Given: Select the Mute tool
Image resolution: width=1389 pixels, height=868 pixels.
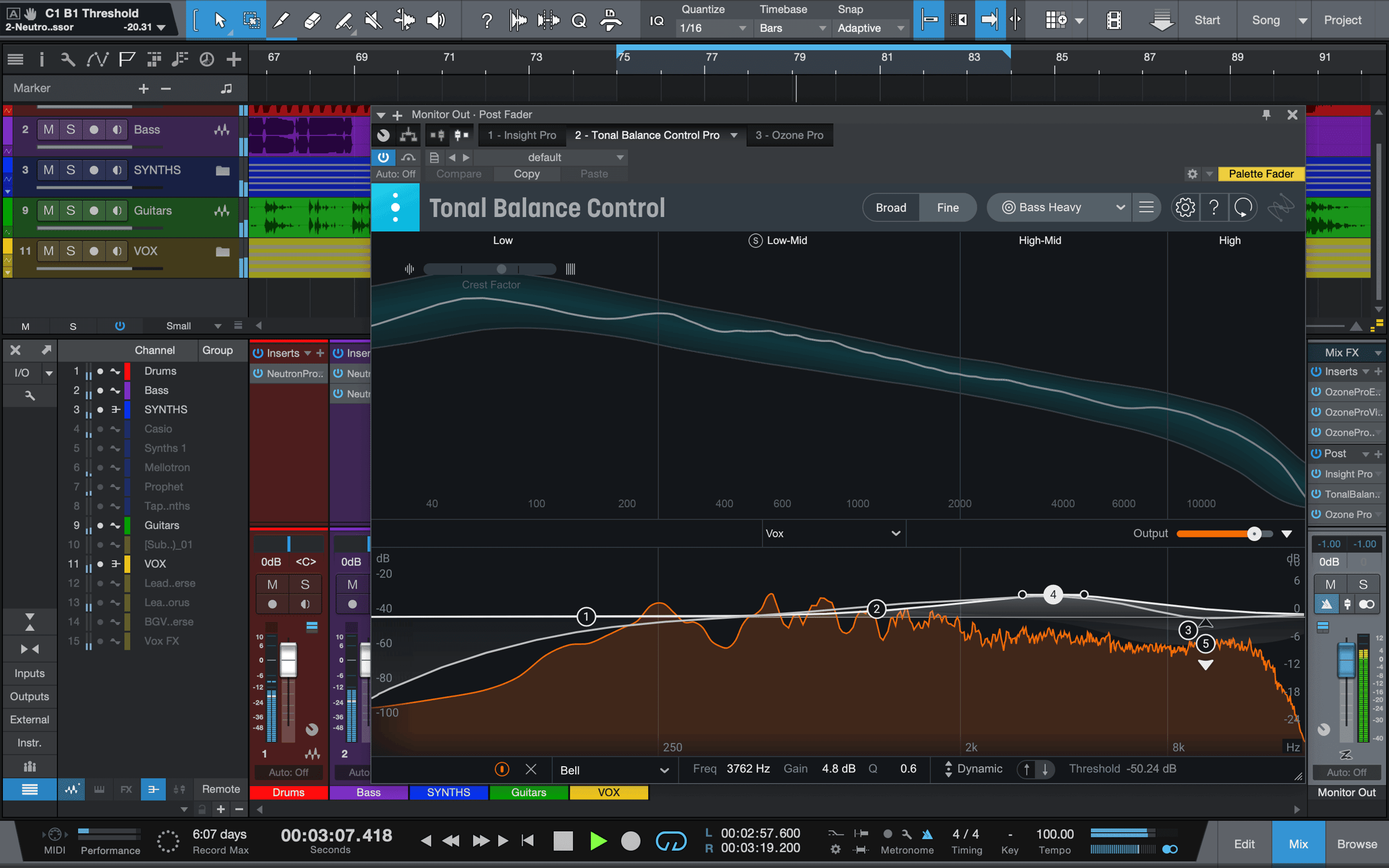Looking at the screenshot, I should click(374, 20).
